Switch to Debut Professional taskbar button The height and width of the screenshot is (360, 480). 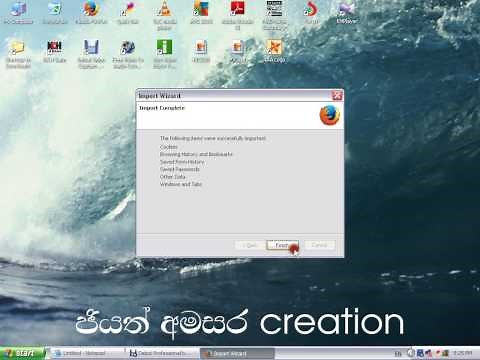162,353
